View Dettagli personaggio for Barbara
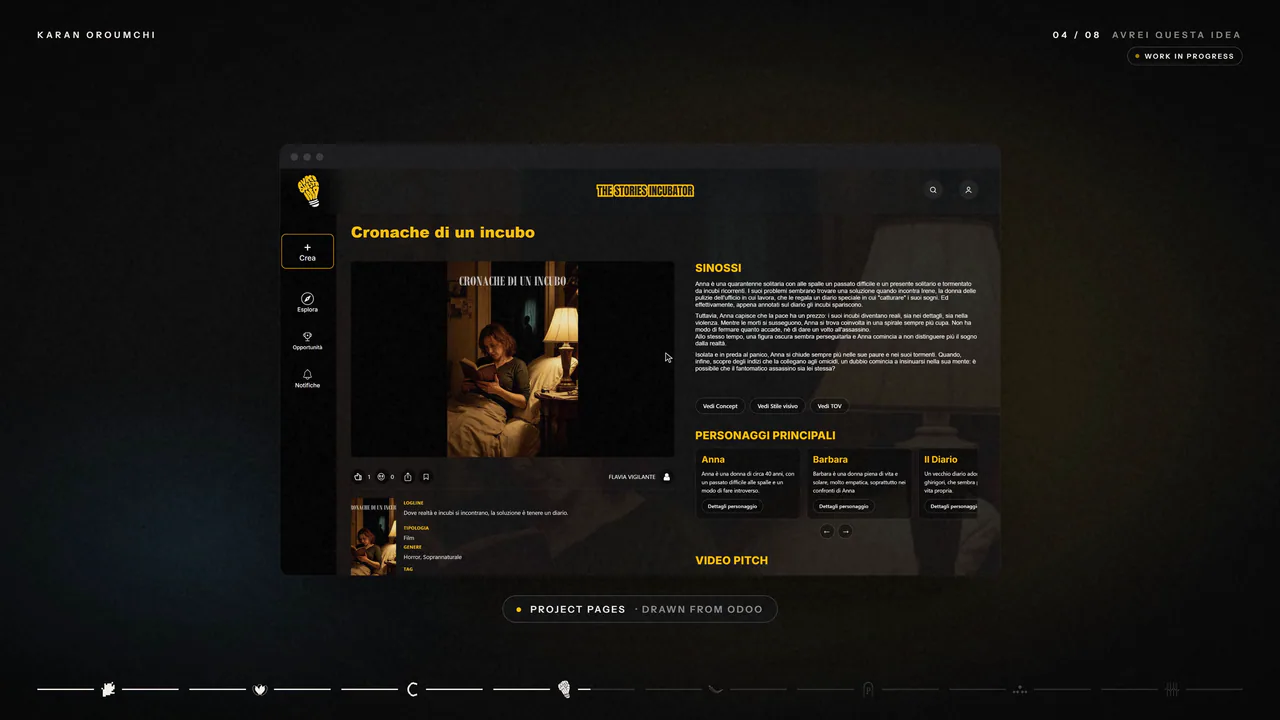 click(843, 506)
